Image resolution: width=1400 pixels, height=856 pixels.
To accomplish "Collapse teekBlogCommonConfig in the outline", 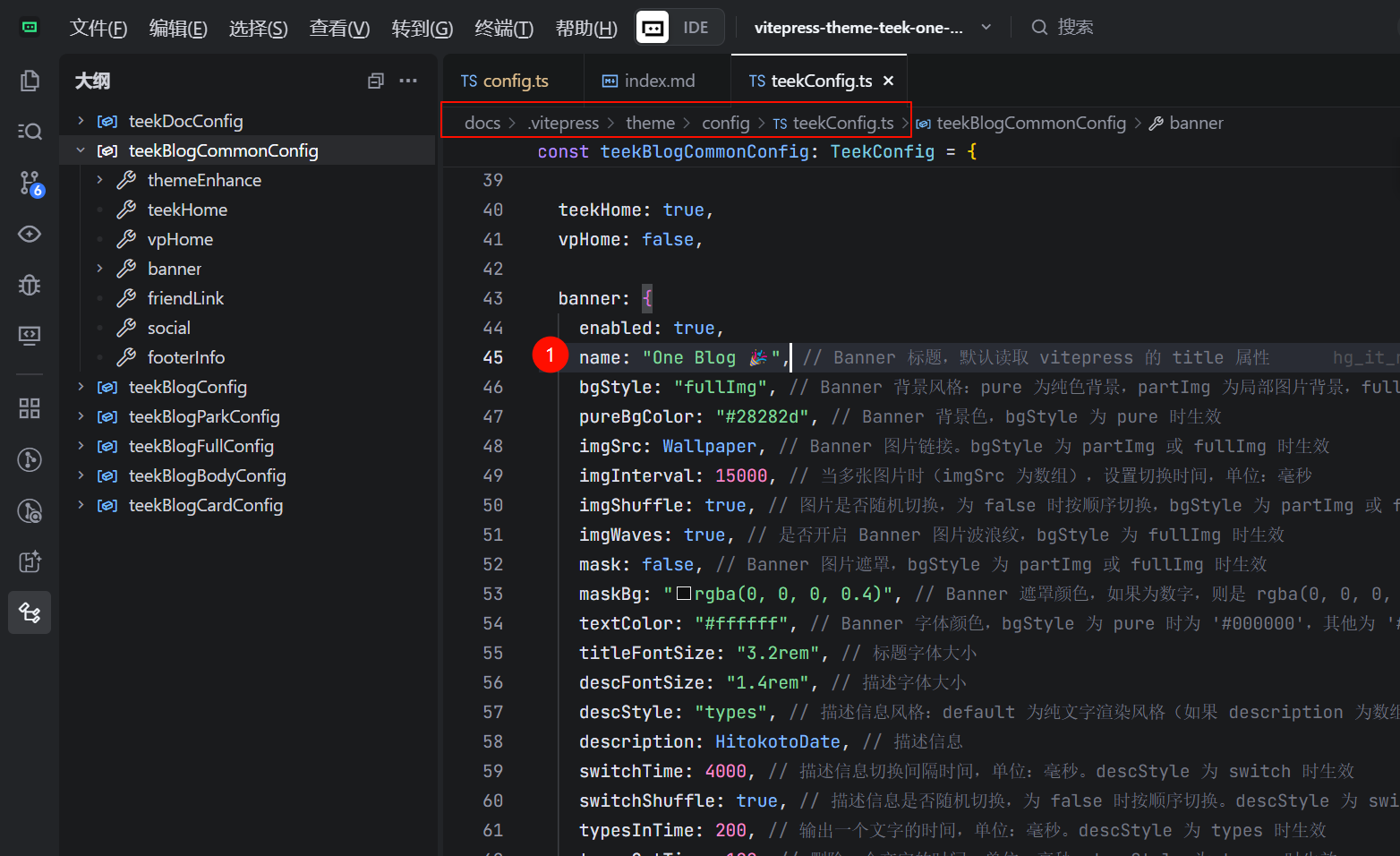I will coord(81,150).
